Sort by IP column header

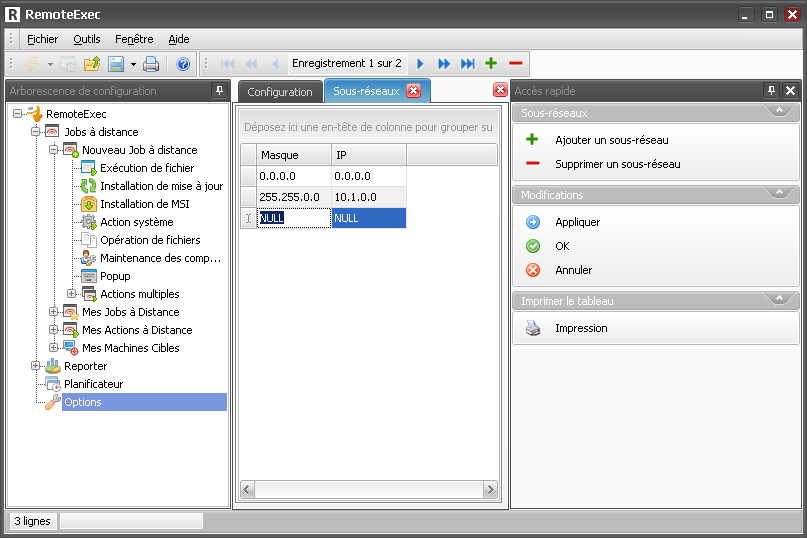(369, 155)
